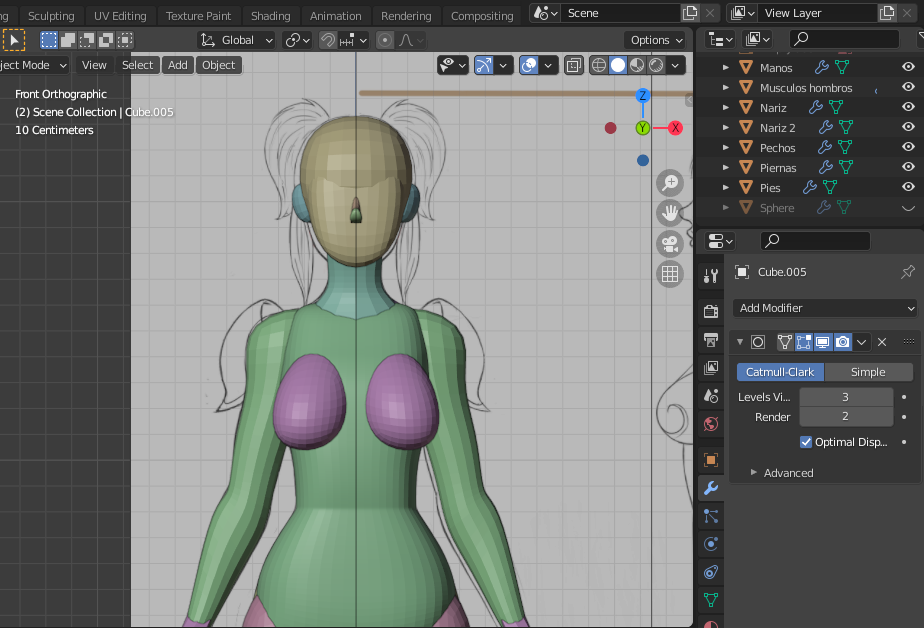Open the Object Data green triangle tab
This screenshot has height=628, width=924.
pos(711,600)
